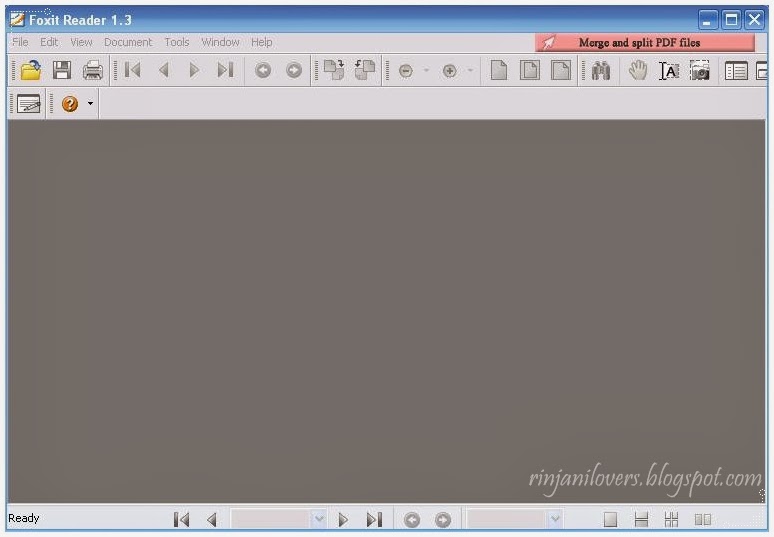Click previous view button in status bar
Image resolution: width=774 pixels, height=537 pixels.
412,520
